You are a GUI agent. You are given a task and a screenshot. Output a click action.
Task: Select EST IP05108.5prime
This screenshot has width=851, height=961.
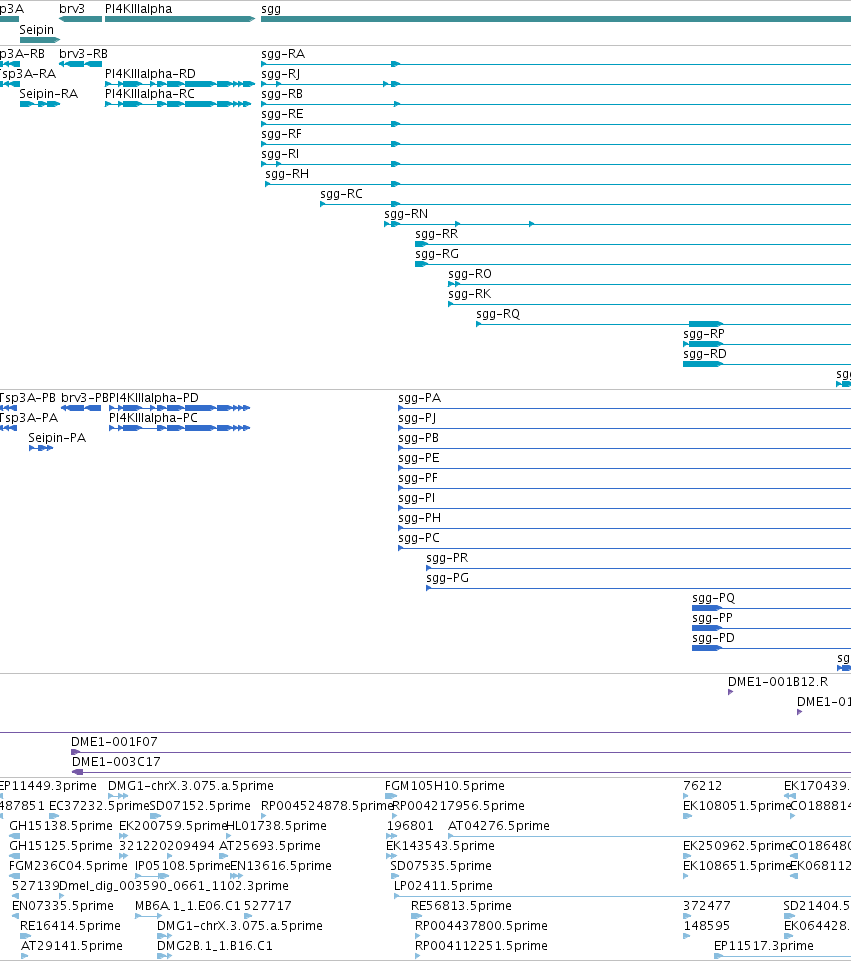[152, 876]
